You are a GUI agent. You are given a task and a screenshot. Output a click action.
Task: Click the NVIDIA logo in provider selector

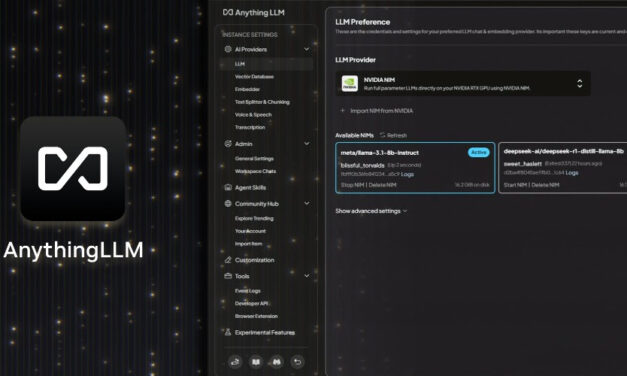[349, 83]
